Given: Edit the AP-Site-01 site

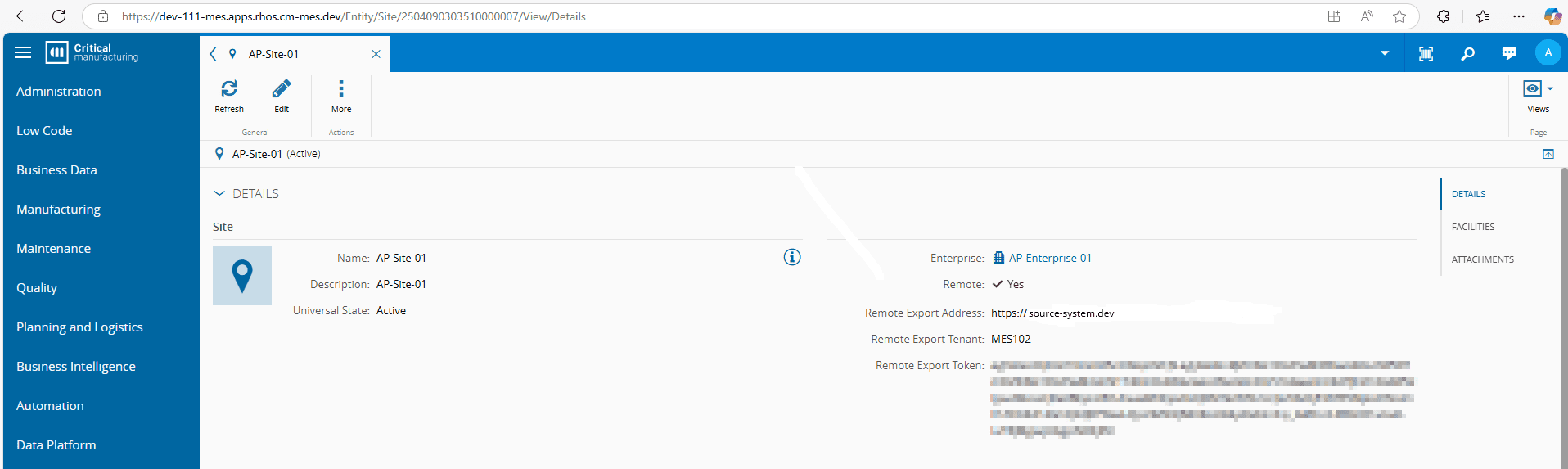Looking at the screenshot, I should 282,96.
